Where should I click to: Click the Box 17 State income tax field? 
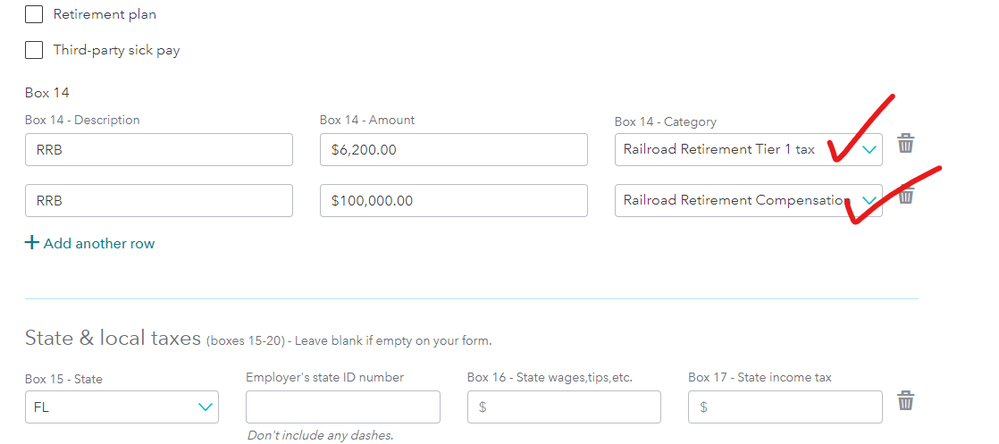click(x=785, y=407)
